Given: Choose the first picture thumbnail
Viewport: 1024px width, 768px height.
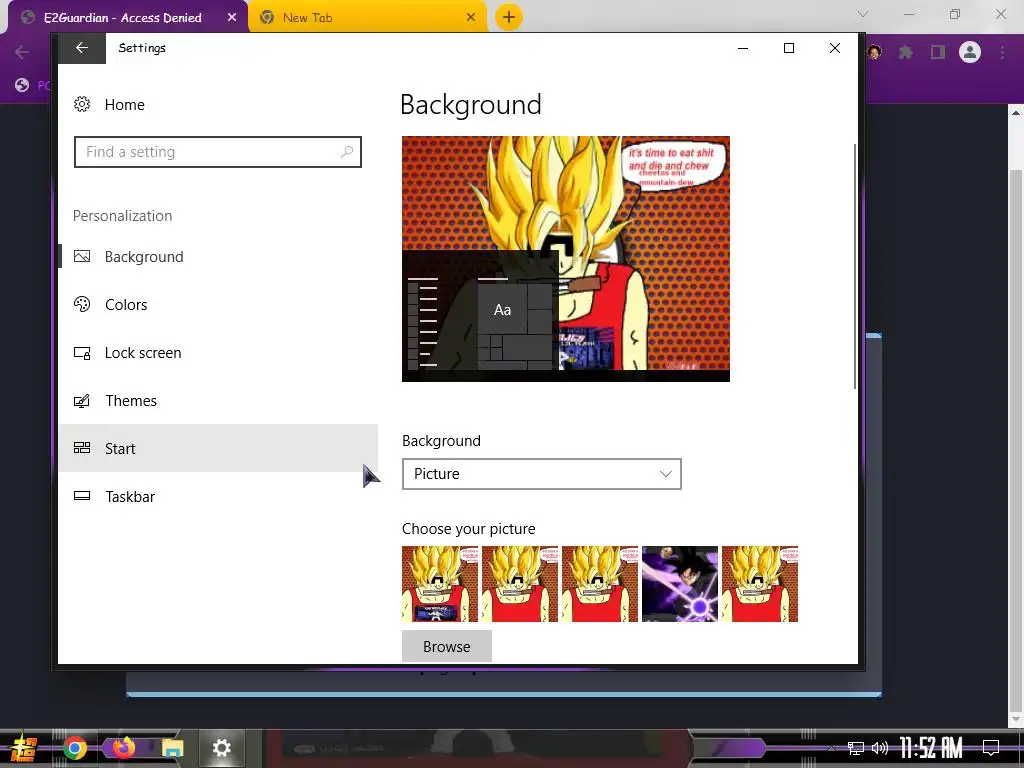Looking at the screenshot, I should 440,584.
